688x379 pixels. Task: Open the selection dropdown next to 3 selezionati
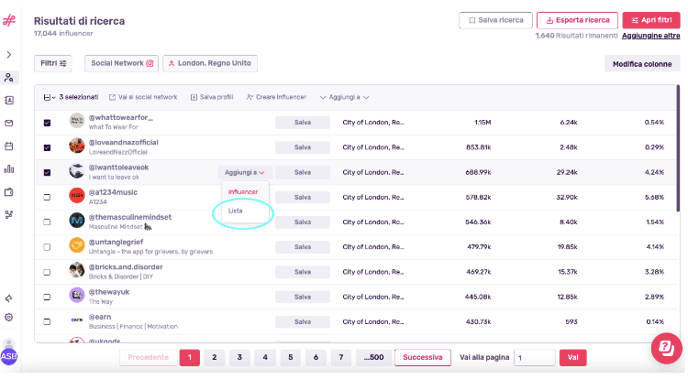(x=49, y=97)
